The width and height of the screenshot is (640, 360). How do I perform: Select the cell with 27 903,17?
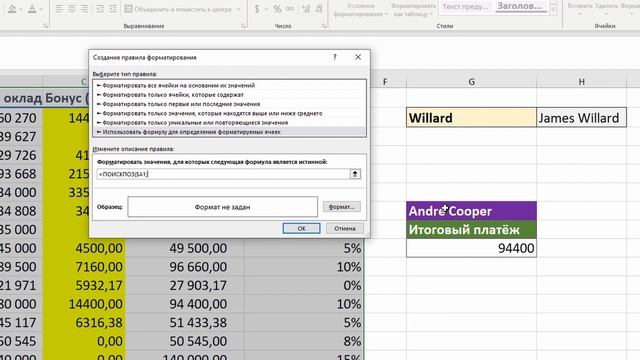[x=185, y=285]
